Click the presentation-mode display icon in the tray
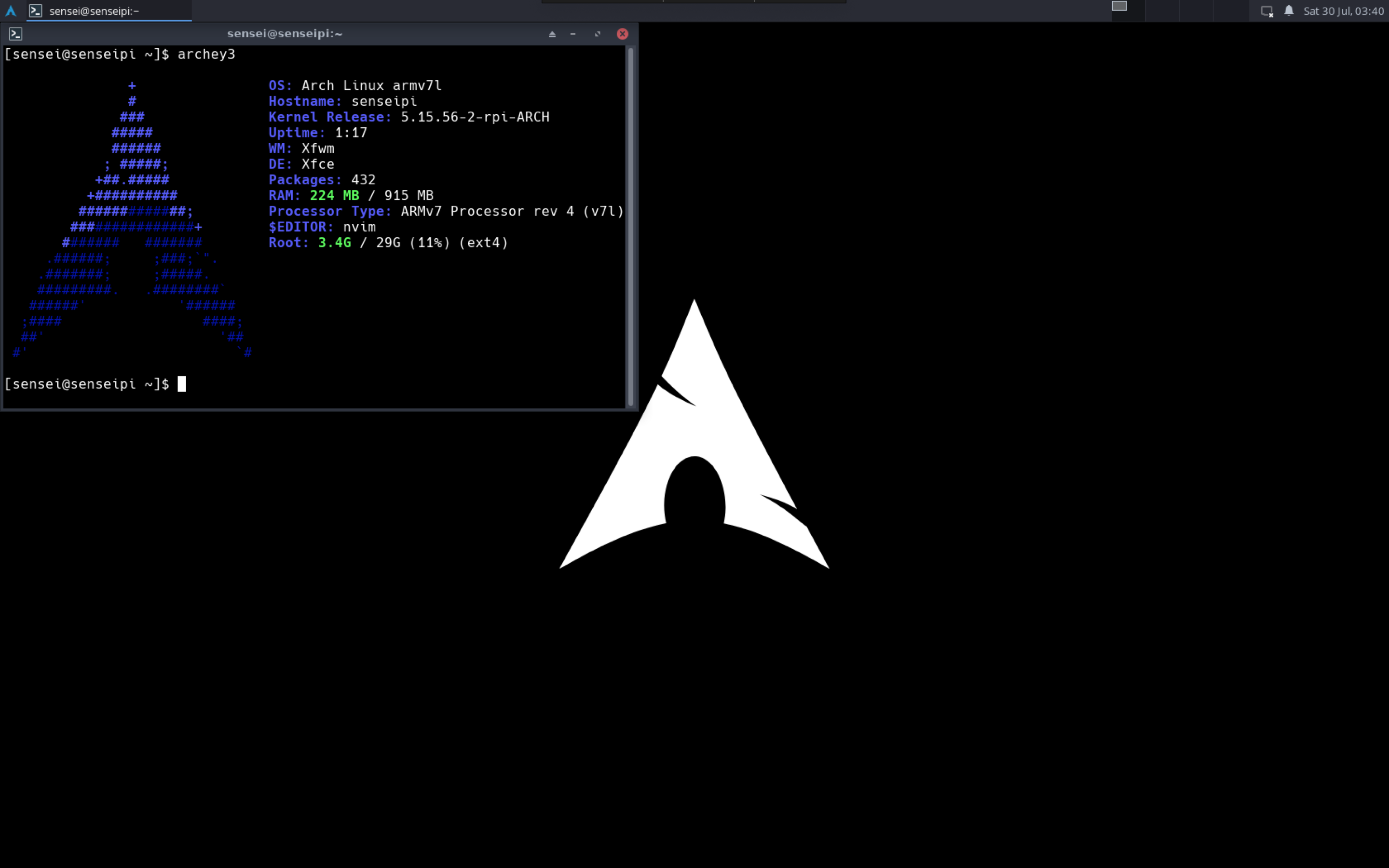This screenshot has width=1389, height=868. [x=1266, y=10]
